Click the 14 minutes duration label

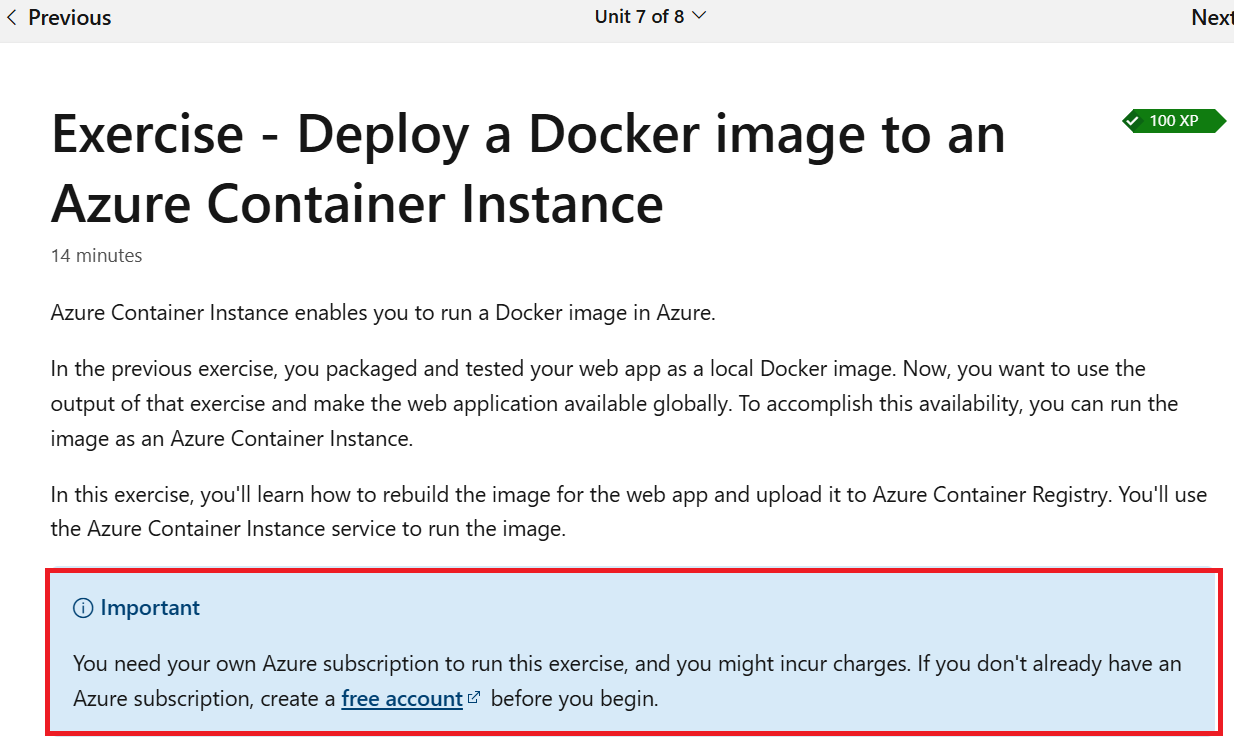pos(96,255)
